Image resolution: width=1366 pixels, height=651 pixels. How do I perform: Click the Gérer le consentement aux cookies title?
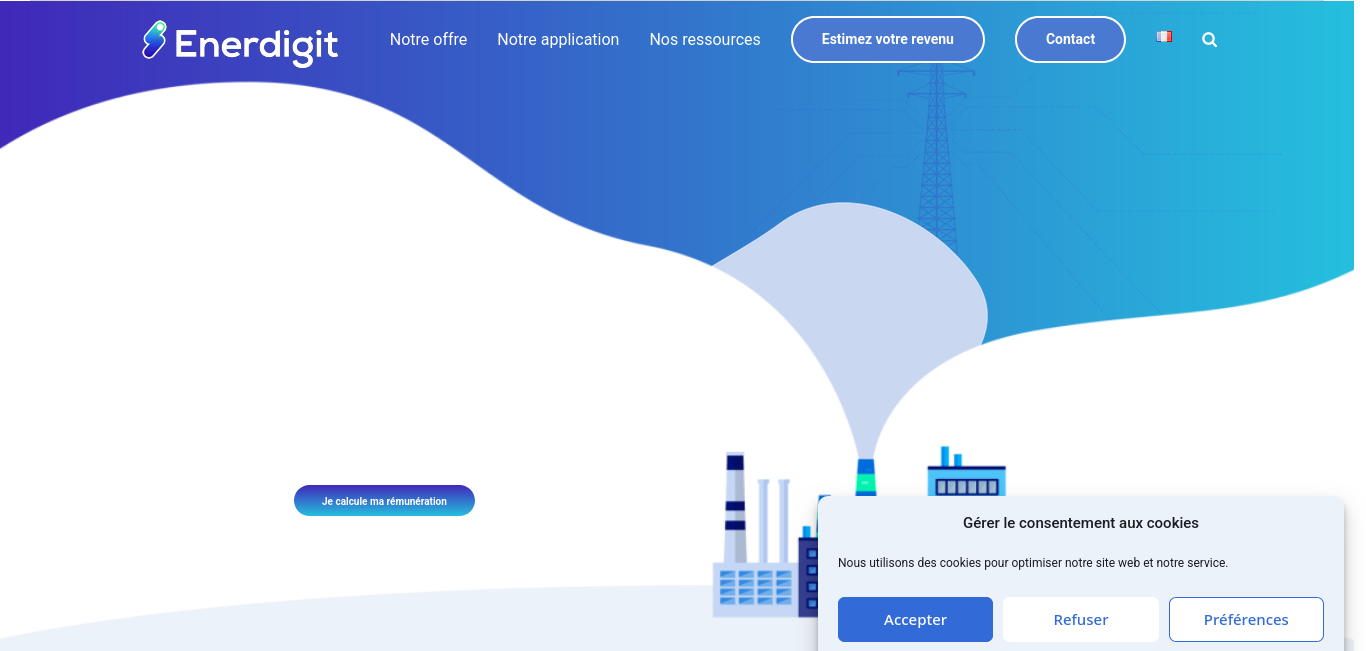coord(1080,523)
